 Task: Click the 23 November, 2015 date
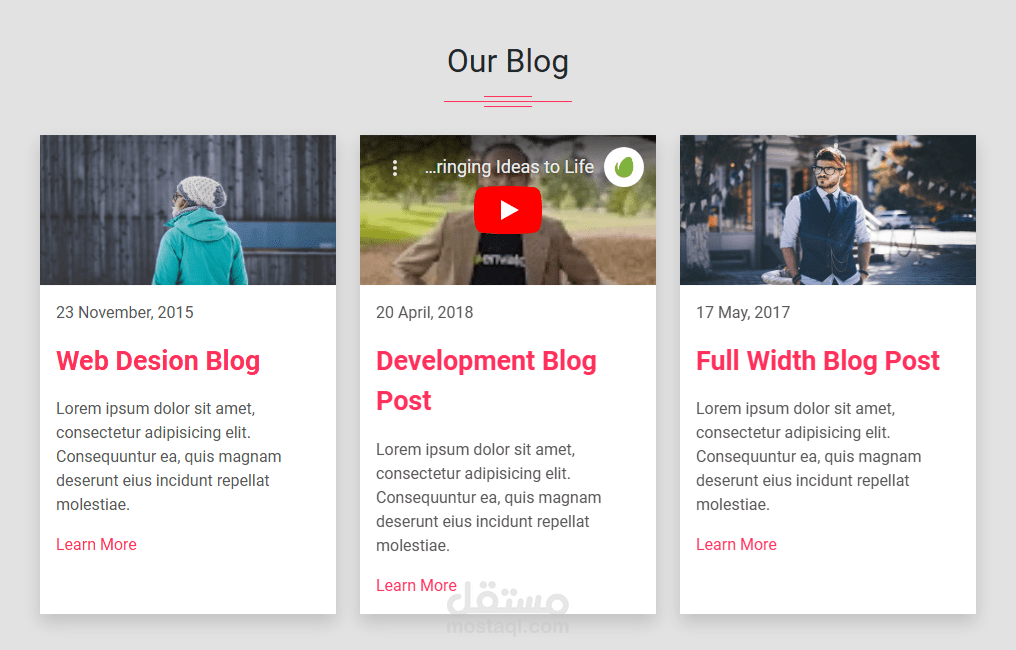coord(125,312)
